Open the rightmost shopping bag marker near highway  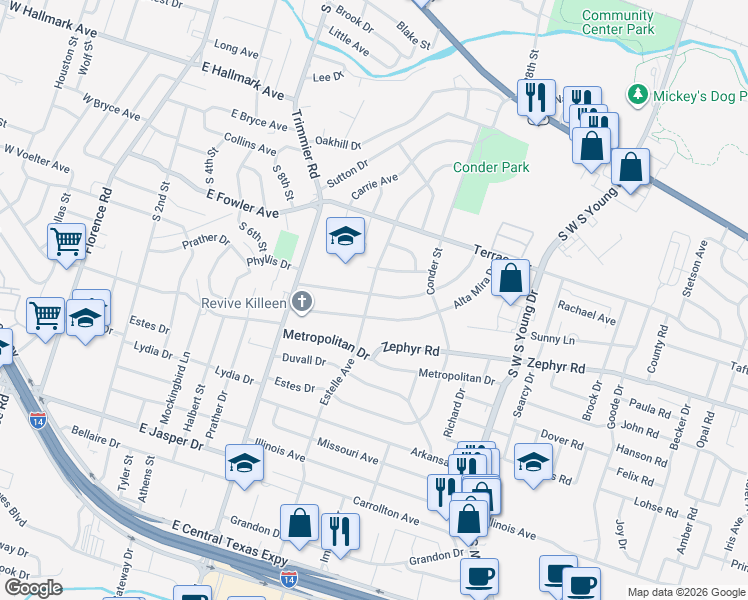click(x=631, y=168)
